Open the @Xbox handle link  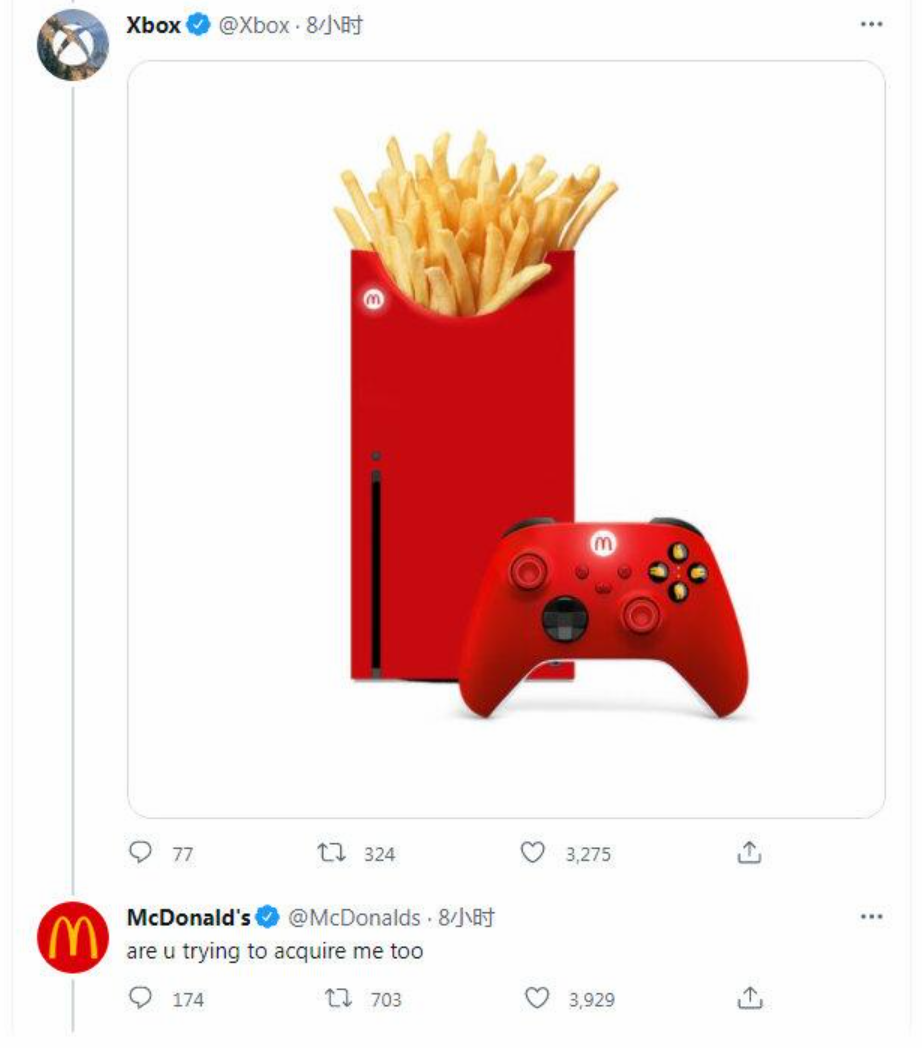(x=253, y=25)
